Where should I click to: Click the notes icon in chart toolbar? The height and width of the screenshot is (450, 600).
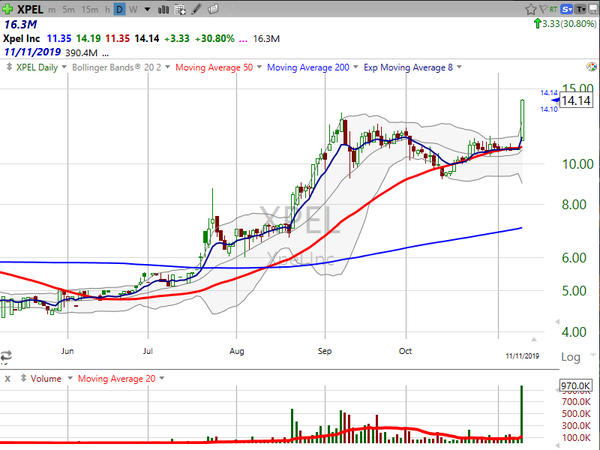(213, 9)
